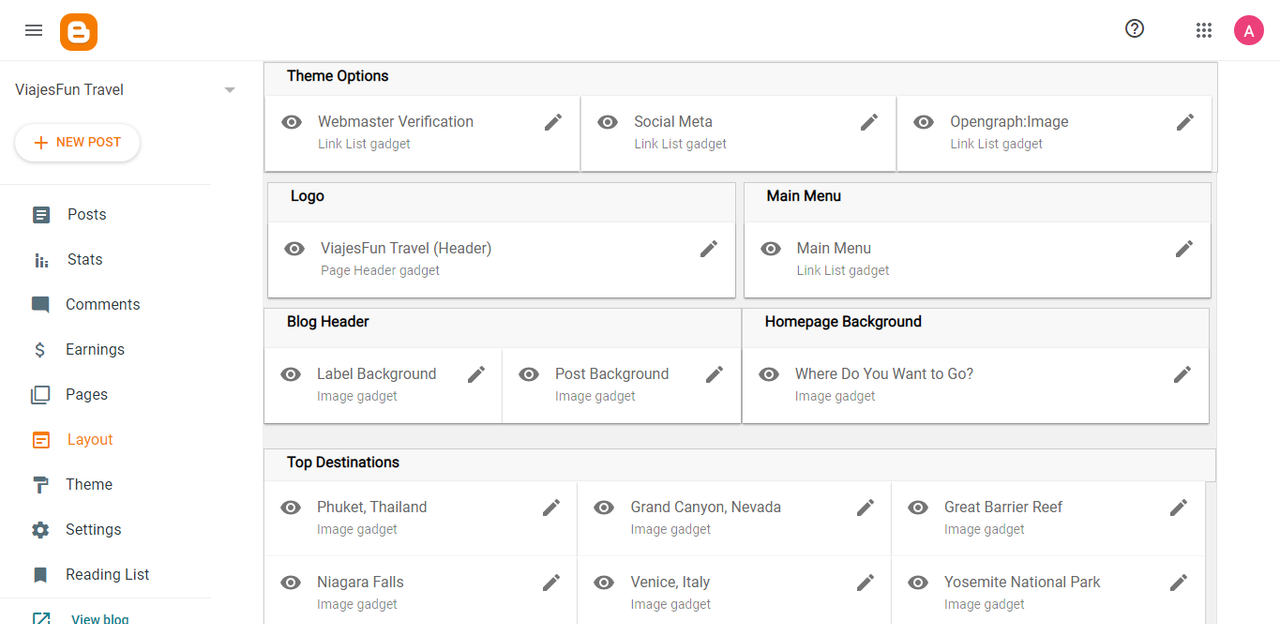Edit the Post Background gadget
The width and height of the screenshot is (1280, 624).
click(x=714, y=374)
